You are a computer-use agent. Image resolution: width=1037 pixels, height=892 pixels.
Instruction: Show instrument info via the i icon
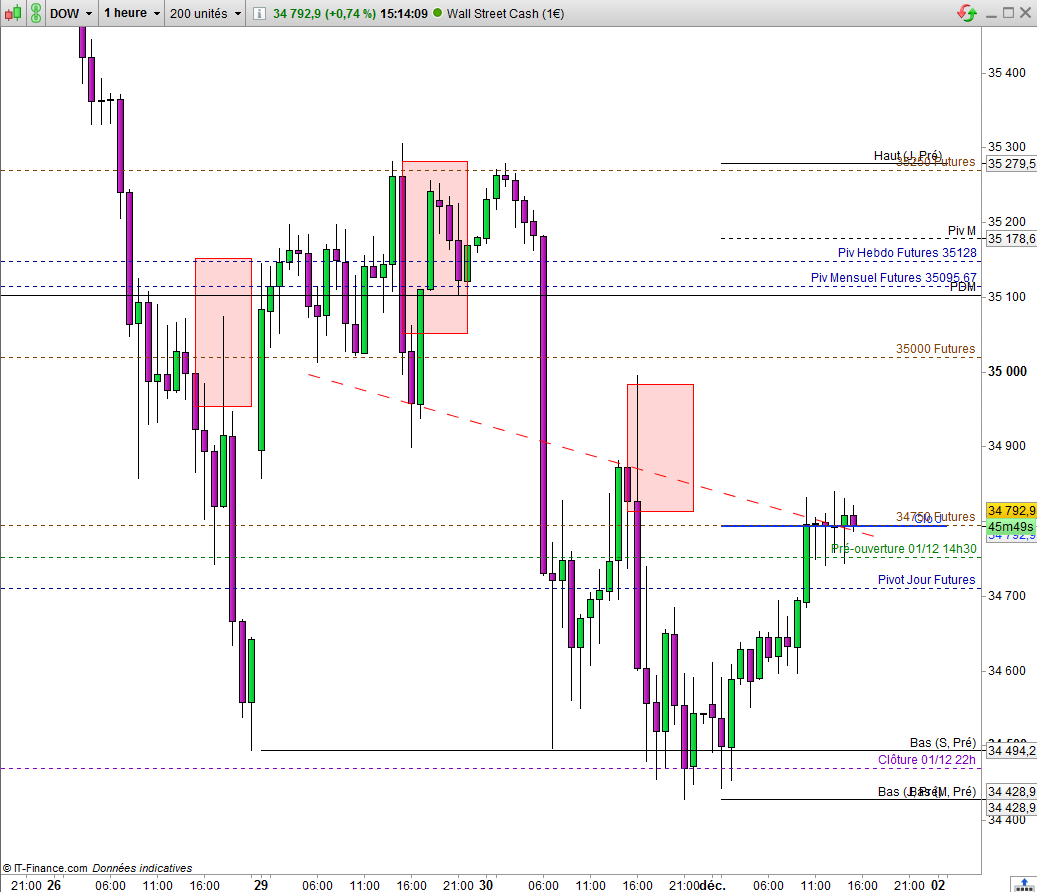(259, 13)
